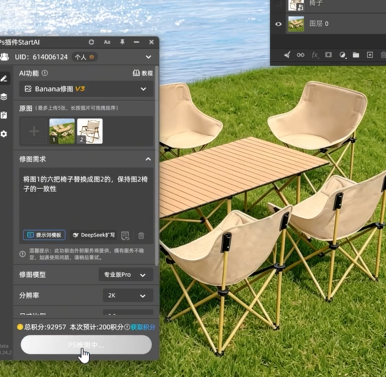Image resolution: width=386 pixels, height=377 pixels.
Task: Select the 椅子 layer thumbnail
Action: point(296,5)
